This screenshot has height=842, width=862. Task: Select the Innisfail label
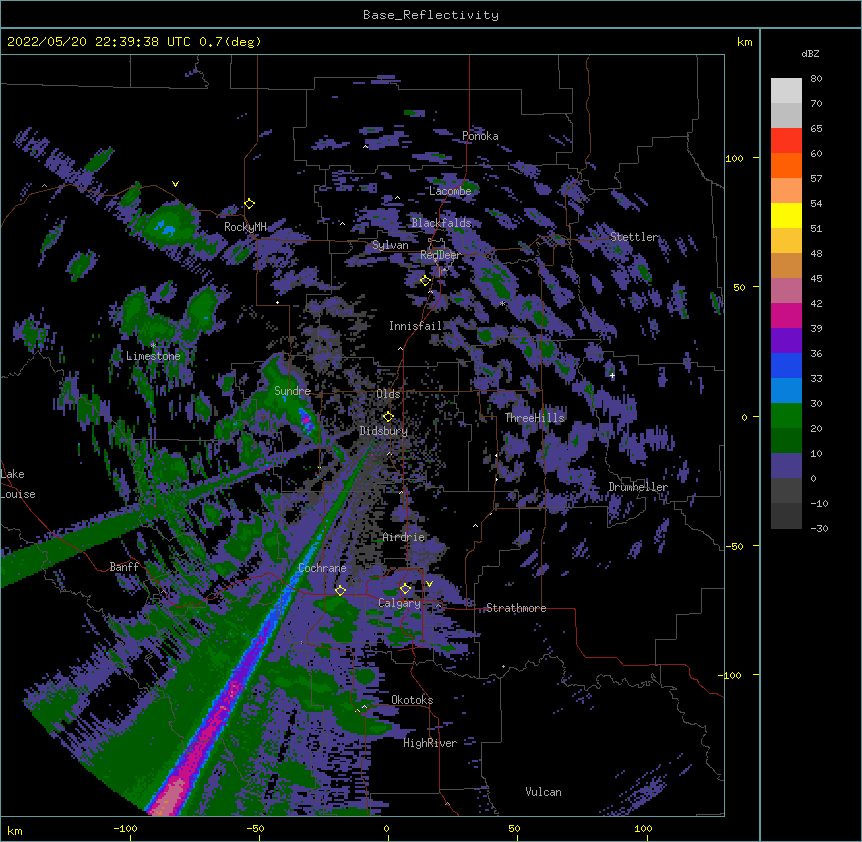click(416, 326)
